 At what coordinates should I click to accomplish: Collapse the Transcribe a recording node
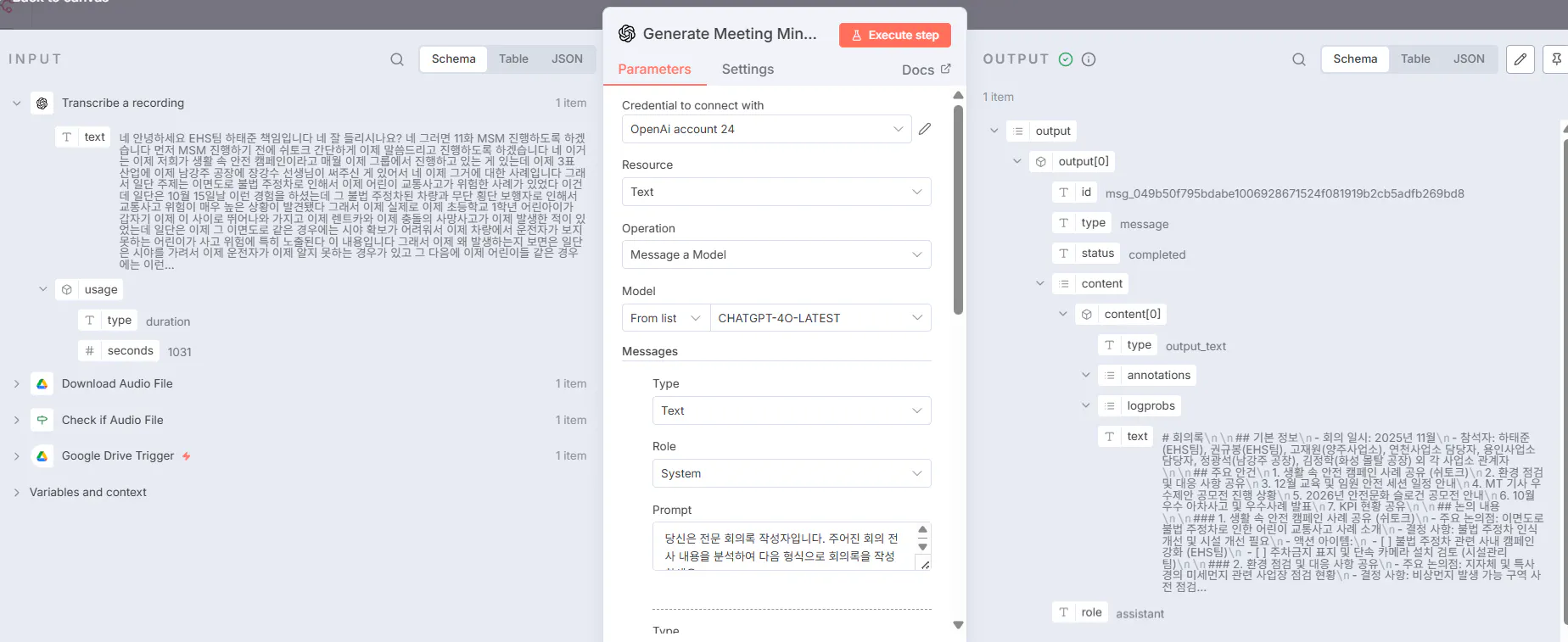(x=17, y=103)
